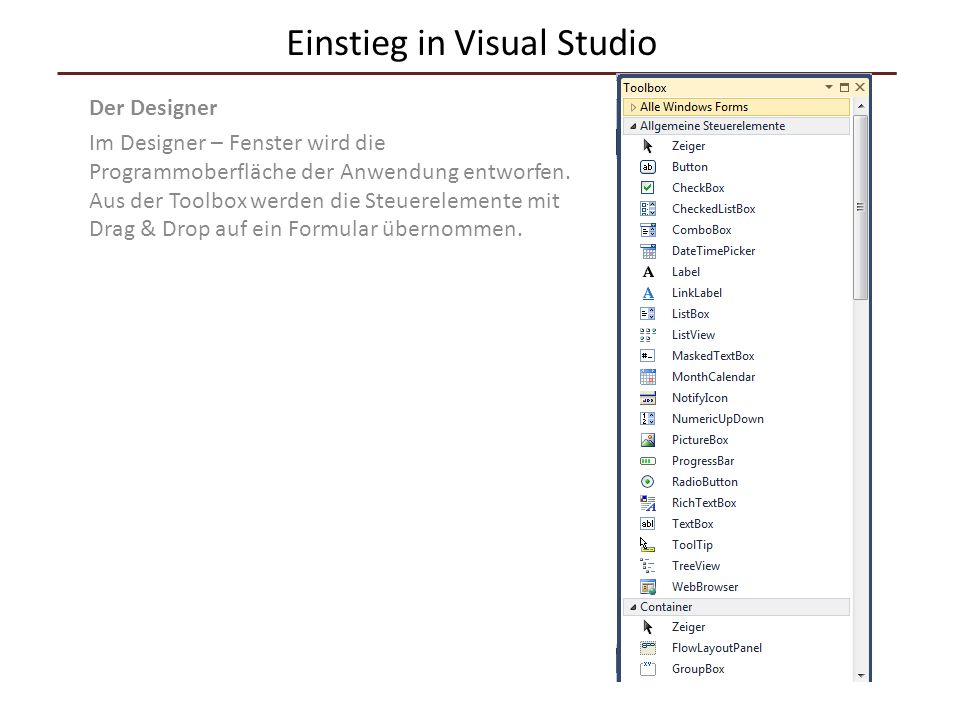
Task: Click the Toolbox vertical scrollbar thumb
Action: pyautogui.click(x=860, y=207)
